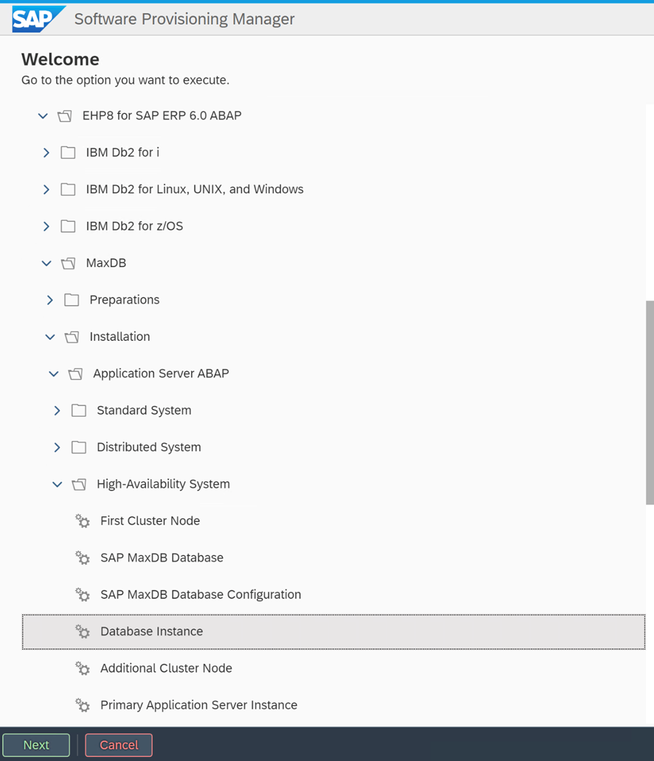
Task: Collapse the MaxDB tree node
Action: point(46,263)
